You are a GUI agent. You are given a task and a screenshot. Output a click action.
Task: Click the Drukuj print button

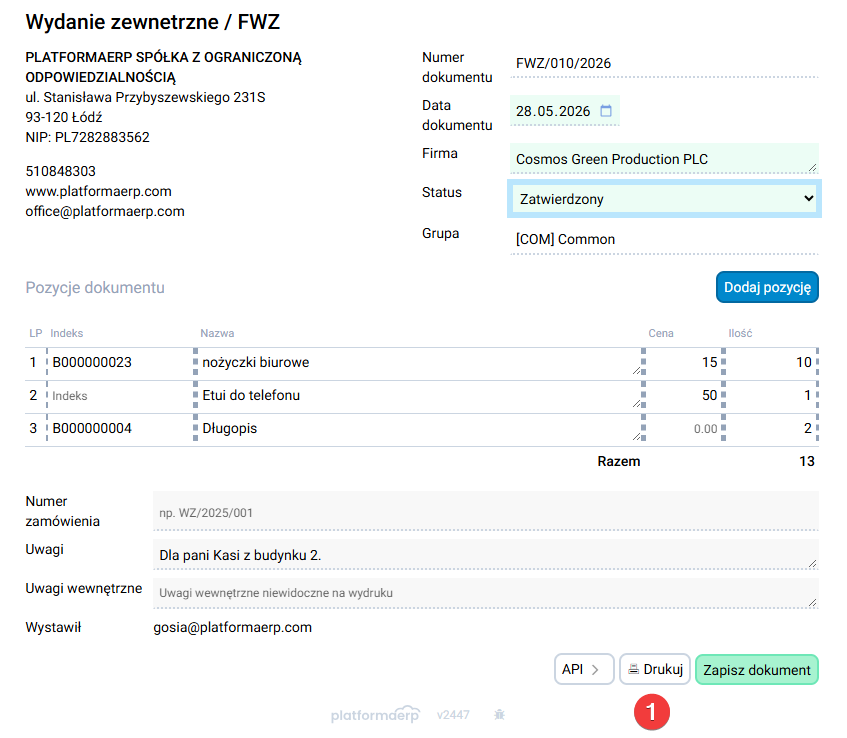click(655, 669)
